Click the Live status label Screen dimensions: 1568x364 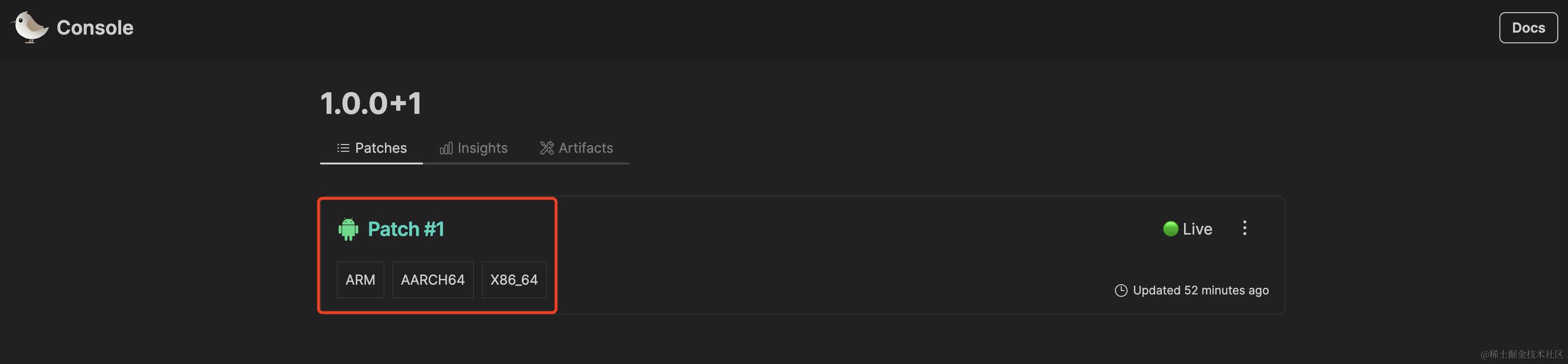pyautogui.click(x=1197, y=230)
